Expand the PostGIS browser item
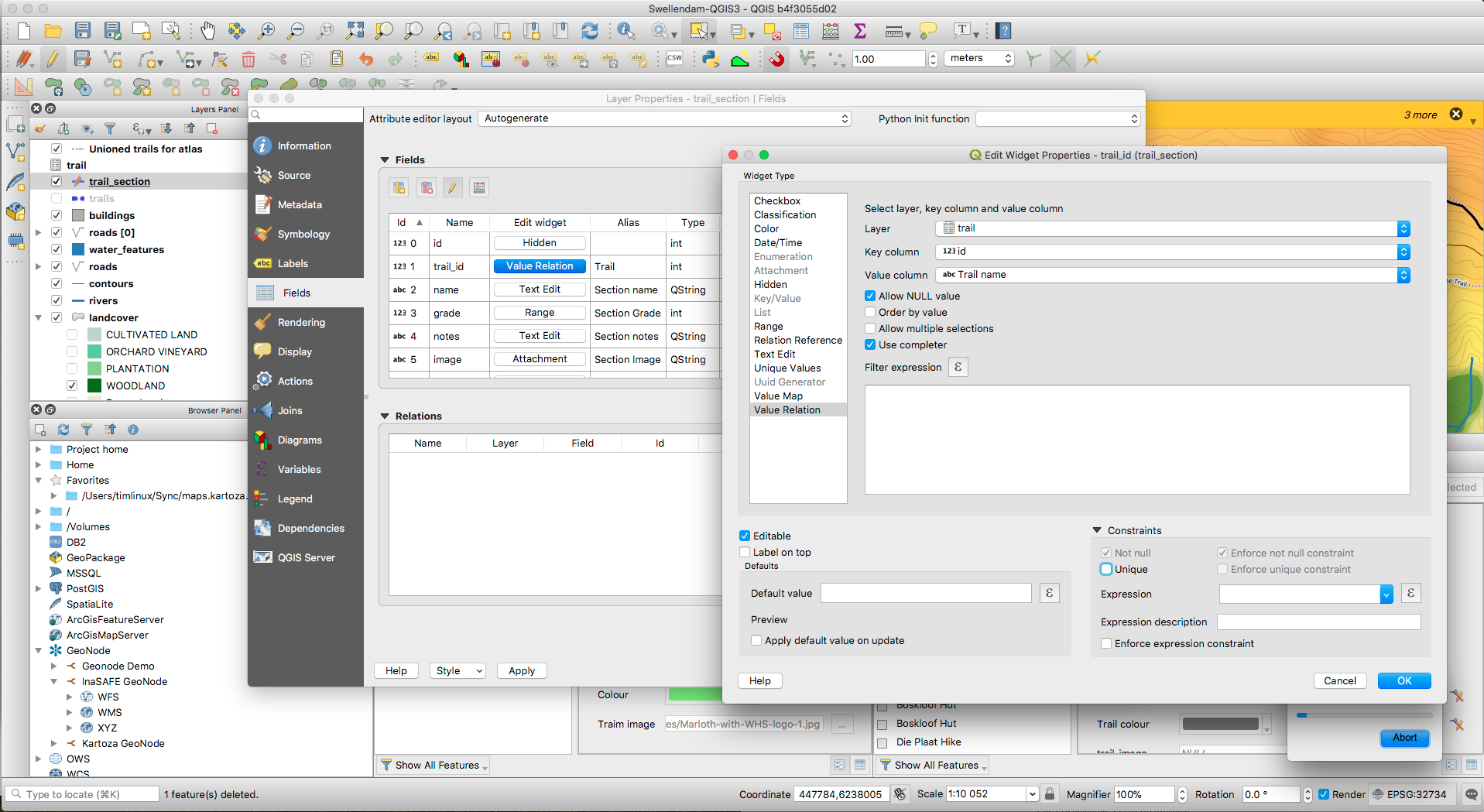This screenshot has width=1484, height=812. pyautogui.click(x=38, y=588)
